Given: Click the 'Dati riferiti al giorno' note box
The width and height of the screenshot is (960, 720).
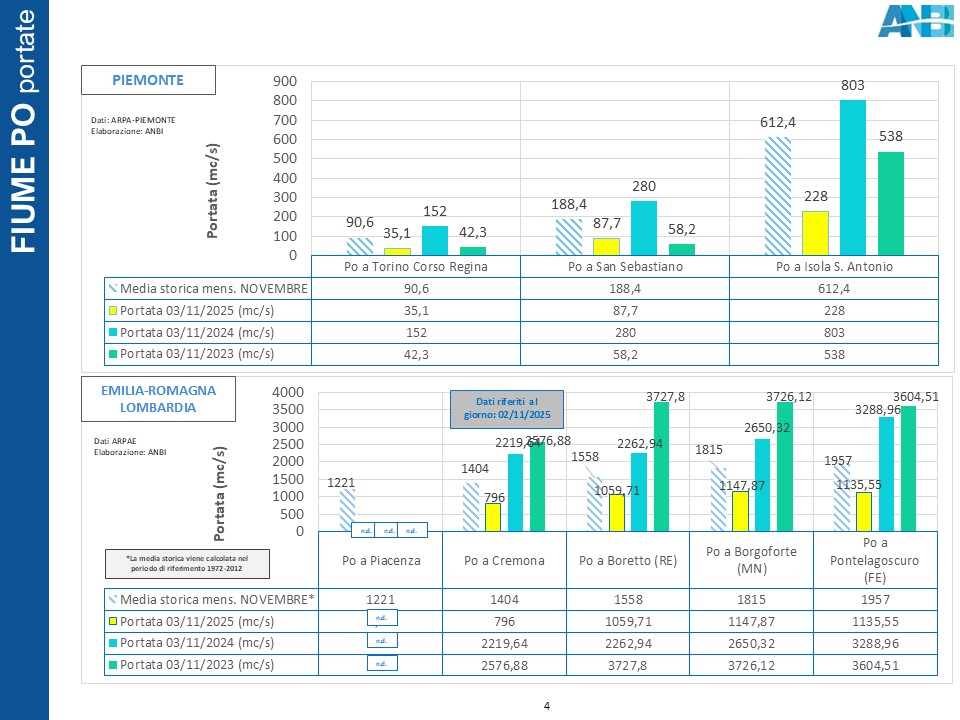Looking at the screenshot, I should click(505, 408).
